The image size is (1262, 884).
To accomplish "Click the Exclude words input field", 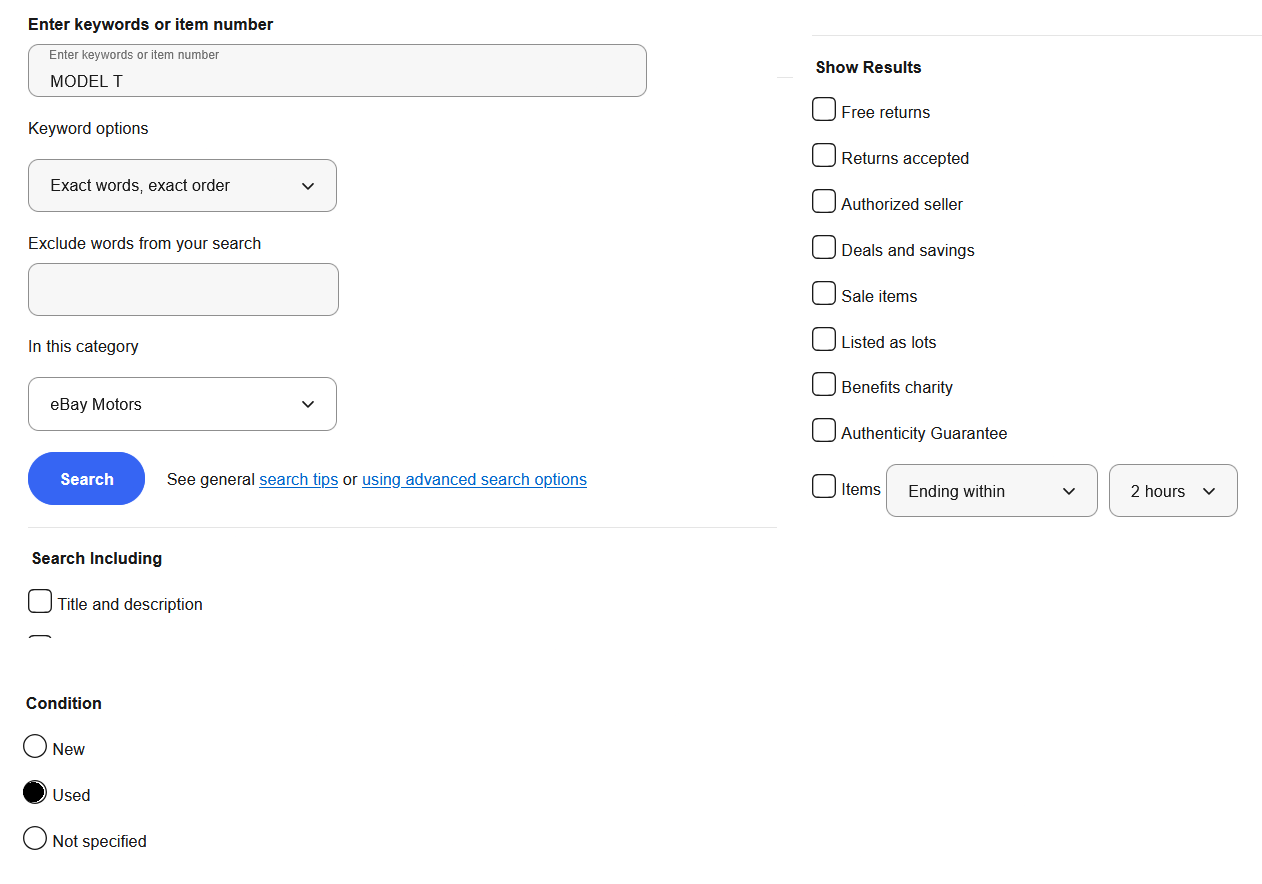I will coord(183,290).
